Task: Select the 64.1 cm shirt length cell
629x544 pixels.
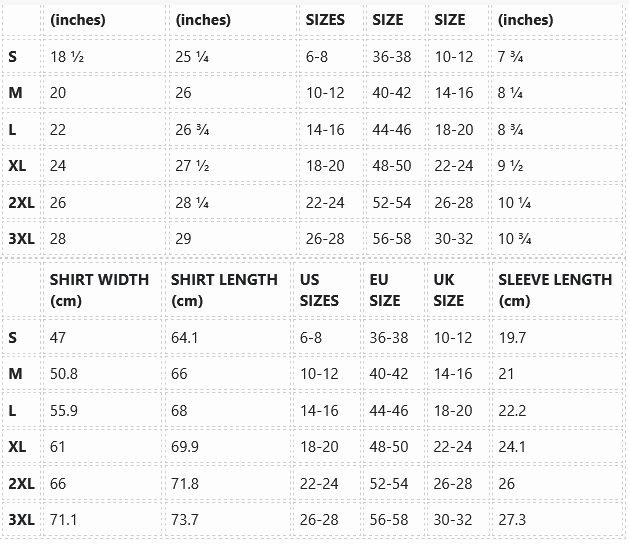Action: coord(185,338)
